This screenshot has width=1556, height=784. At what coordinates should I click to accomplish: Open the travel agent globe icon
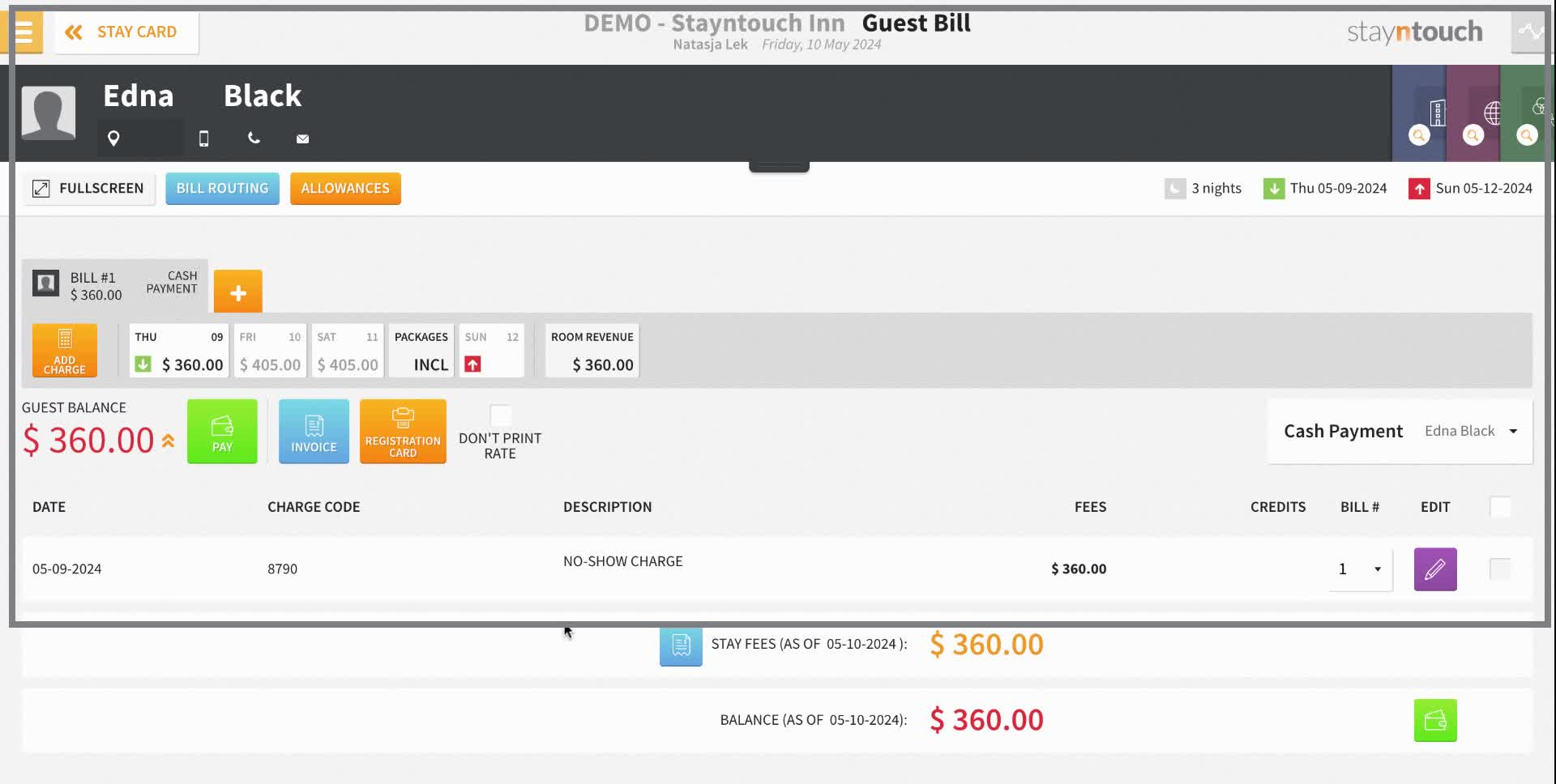[x=1492, y=113]
